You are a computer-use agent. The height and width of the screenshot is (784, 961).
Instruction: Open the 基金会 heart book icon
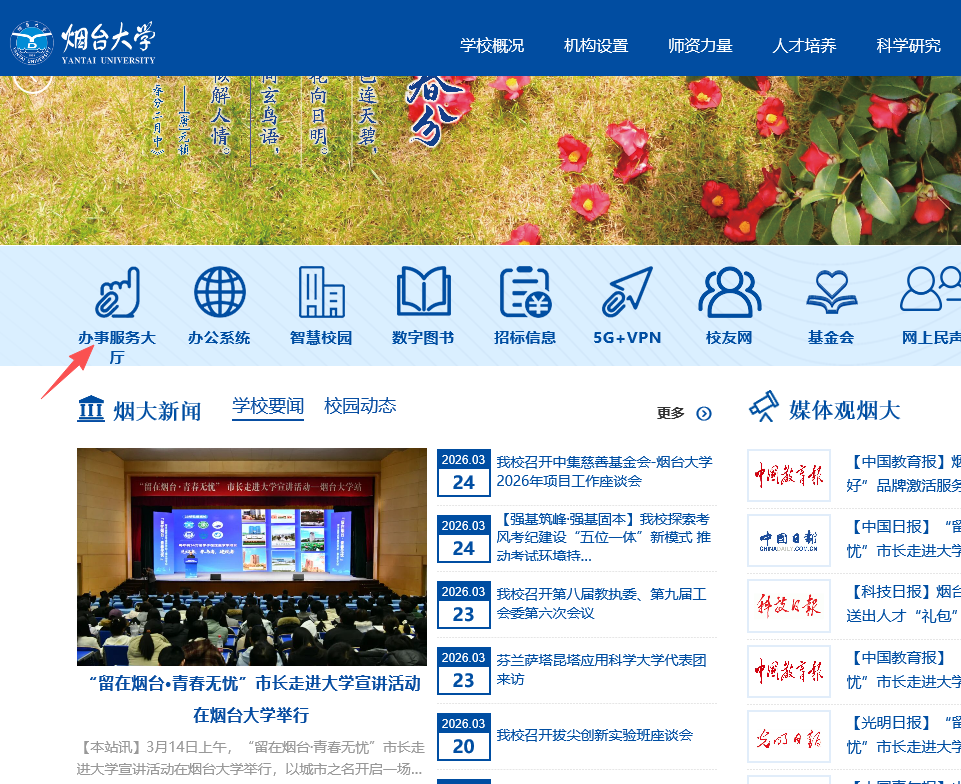point(831,293)
